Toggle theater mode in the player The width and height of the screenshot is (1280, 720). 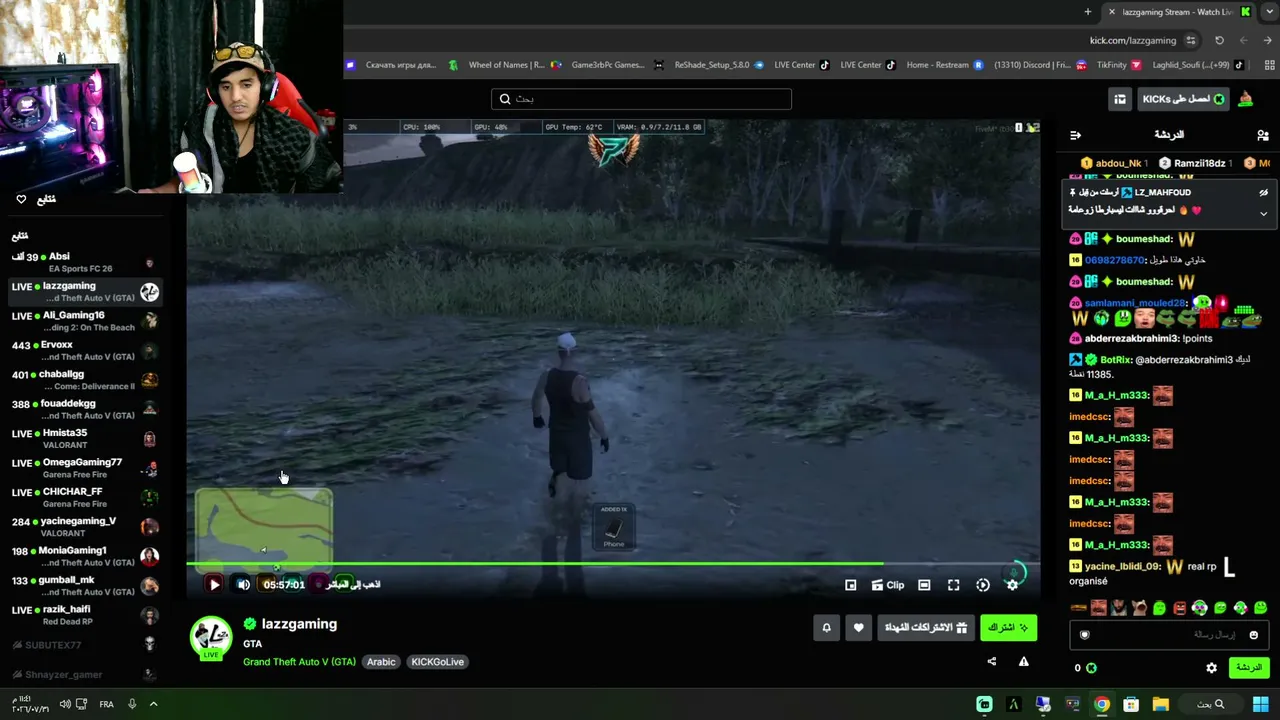(x=924, y=585)
